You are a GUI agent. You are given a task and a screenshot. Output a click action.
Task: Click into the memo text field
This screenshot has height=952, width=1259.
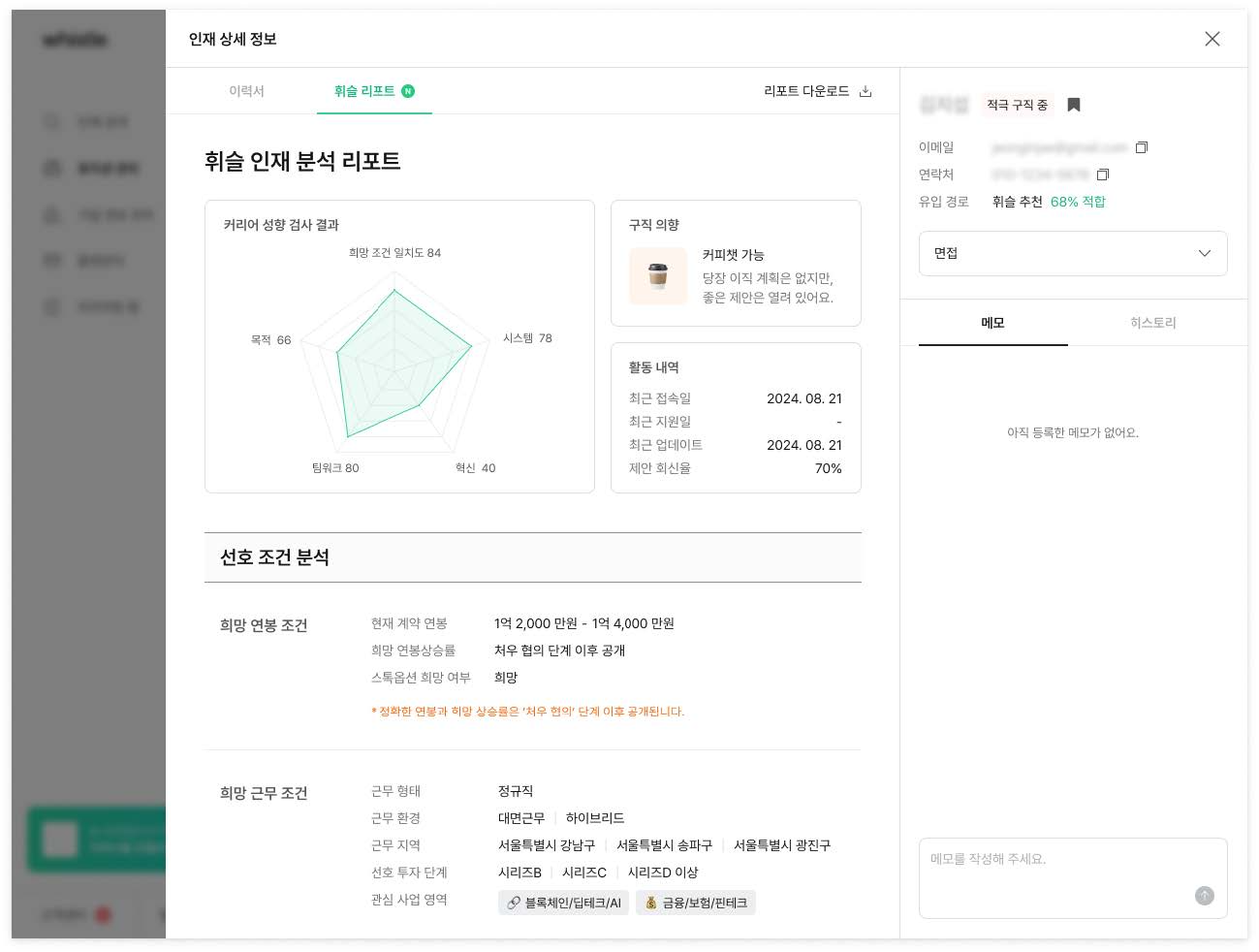click(x=1056, y=866)
